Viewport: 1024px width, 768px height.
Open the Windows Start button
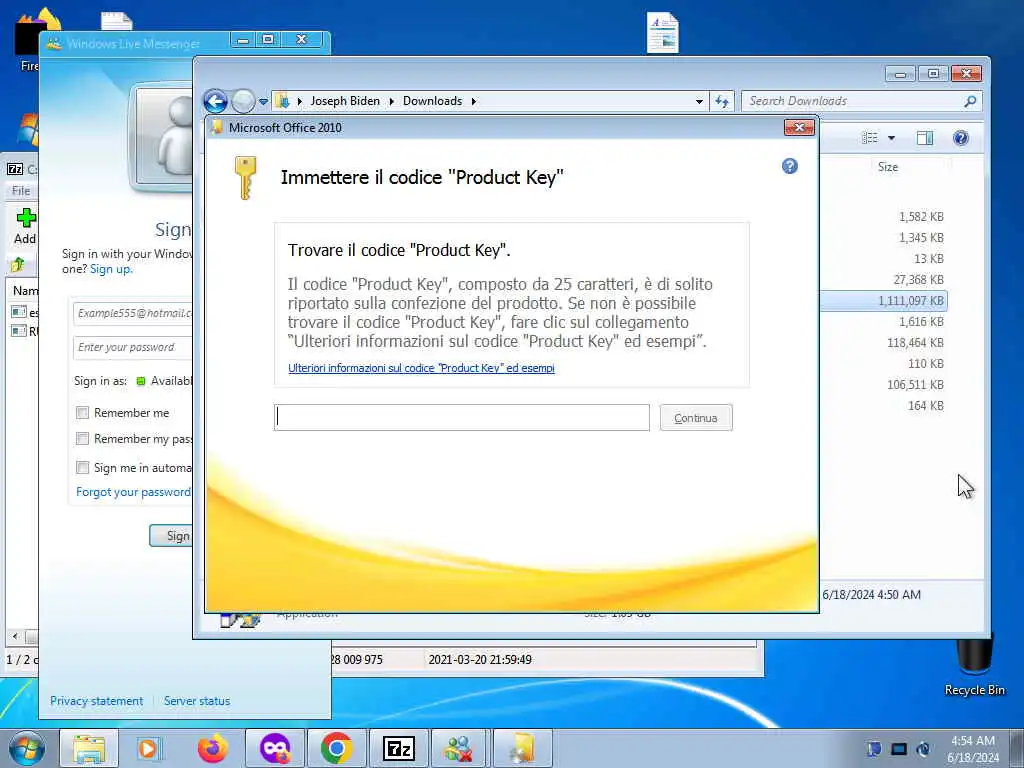[26, 748]
